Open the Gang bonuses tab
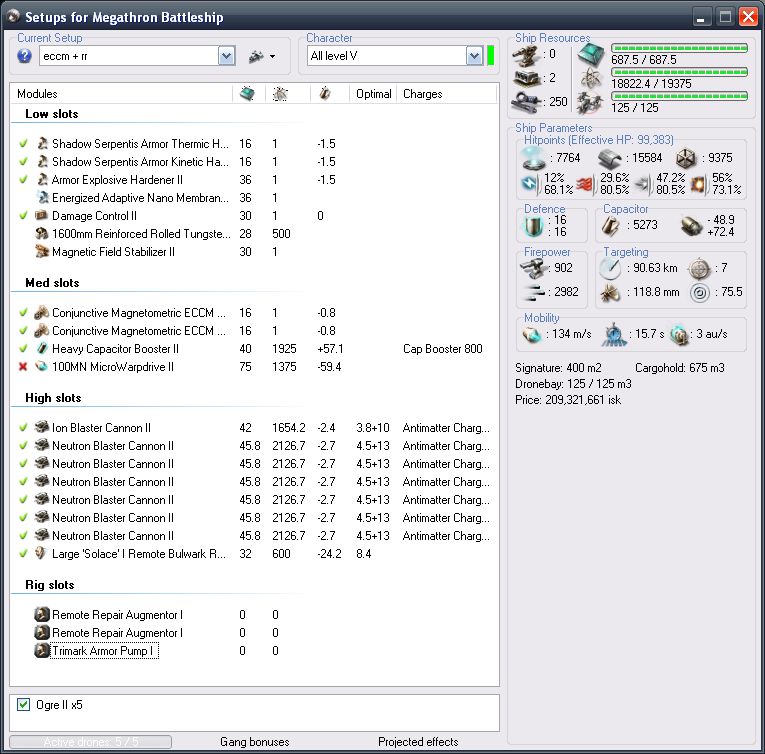This screenshot has height=754, width=765. tap(255, 742)
